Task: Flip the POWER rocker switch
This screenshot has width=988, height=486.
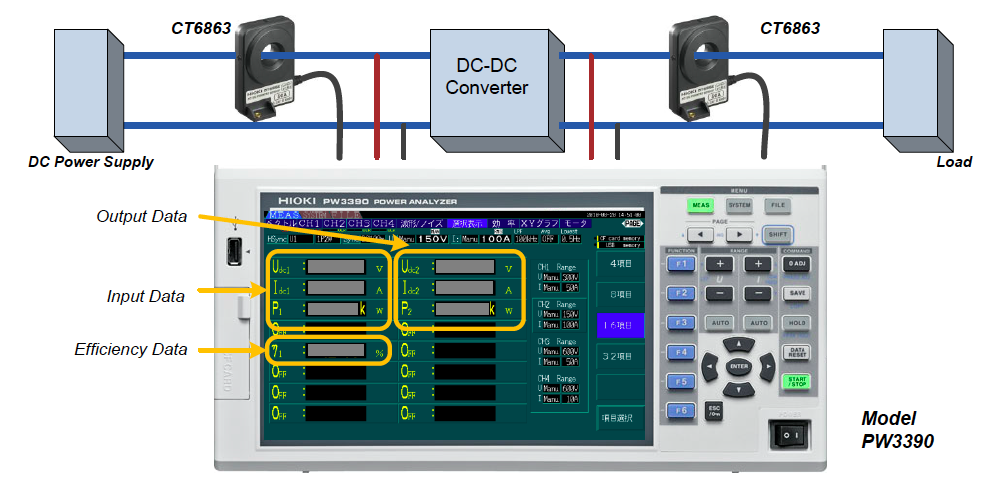Action: [x=791, y=436]
